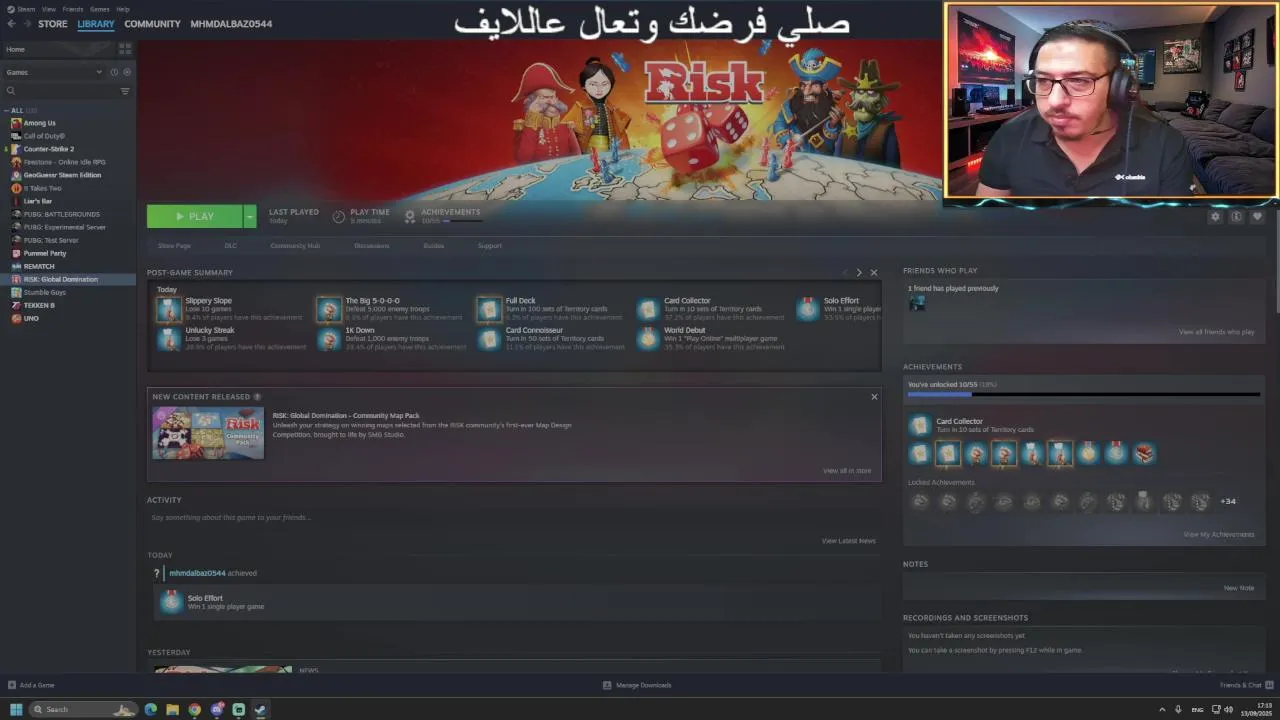This screenshot has width=1280, height=720.
Task: Open the MHMDALBAZ0544 profile tab
Action: pos(231,24)
